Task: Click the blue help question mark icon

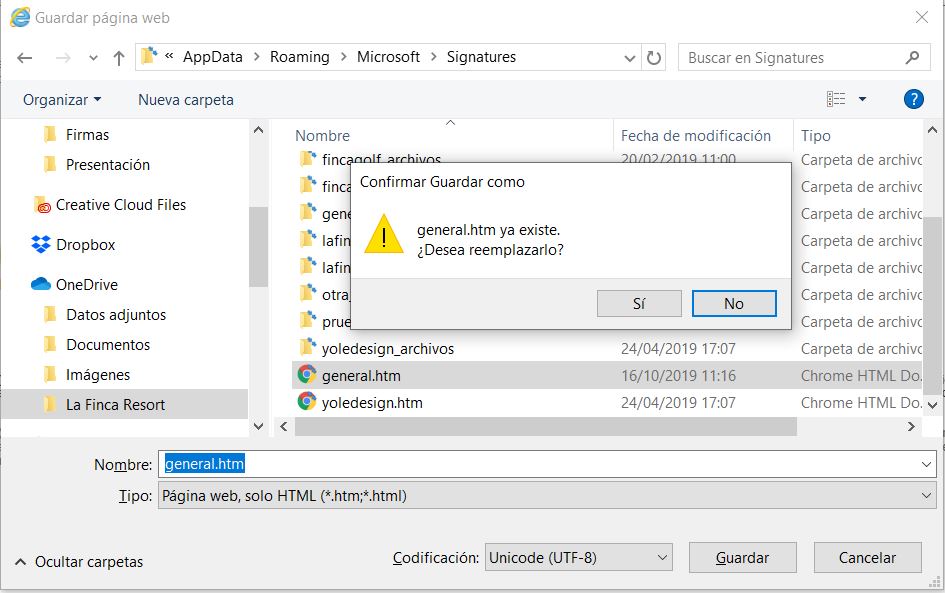Action: tap(912, 99)
